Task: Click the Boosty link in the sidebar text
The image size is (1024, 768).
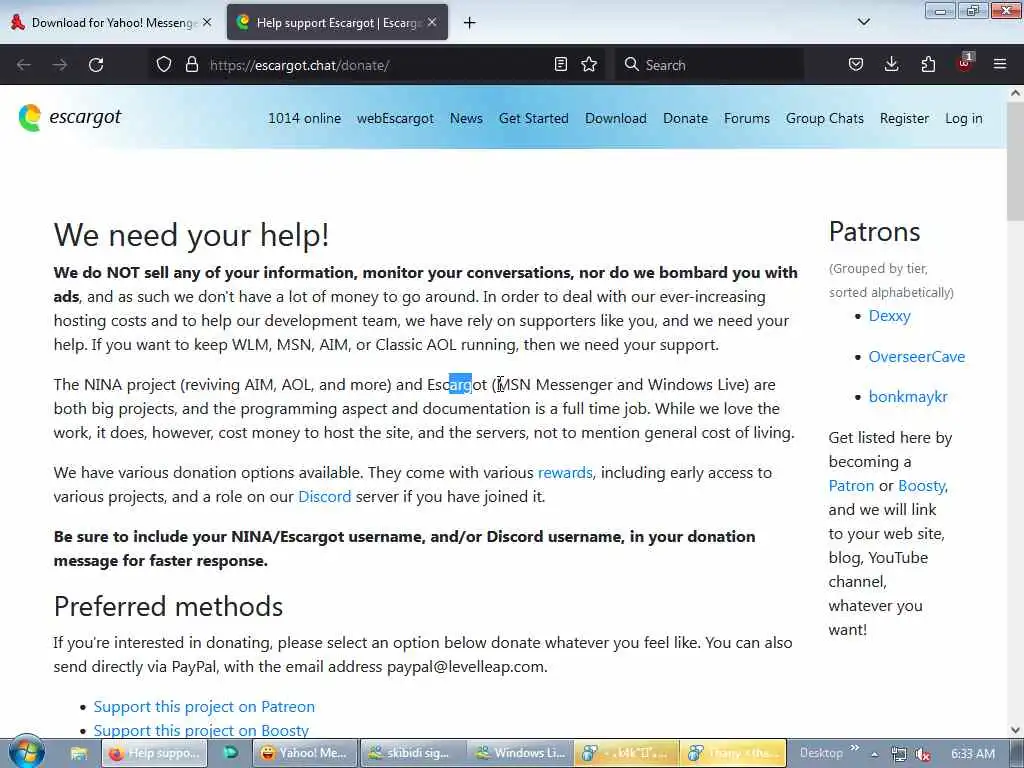Action: [x=921, y=486]
